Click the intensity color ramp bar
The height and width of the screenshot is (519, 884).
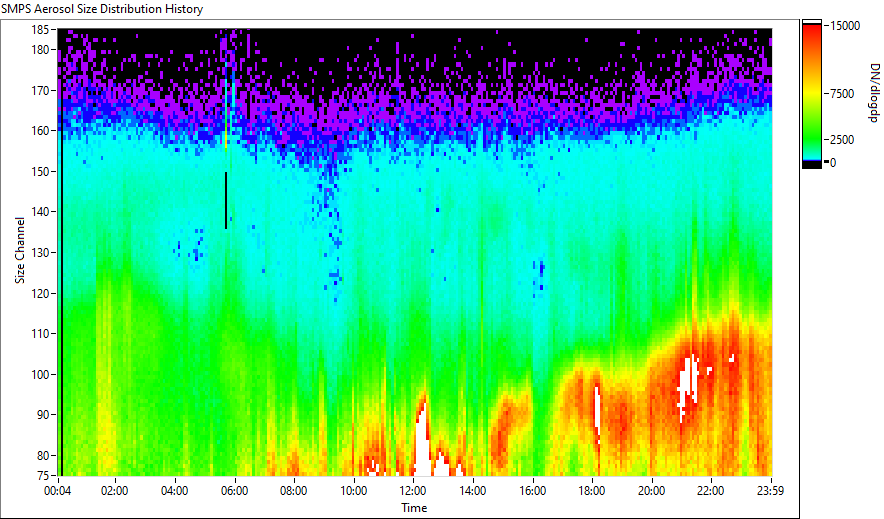tap(812, 94)
